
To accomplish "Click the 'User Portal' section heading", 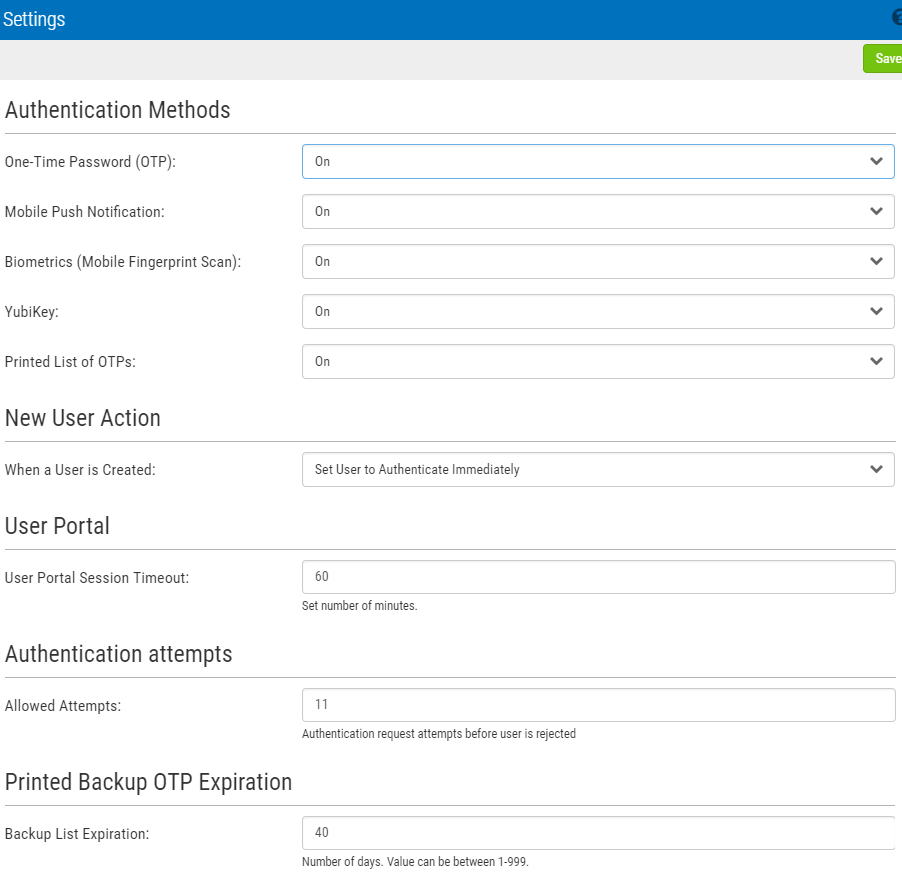I will pos(57,526).
